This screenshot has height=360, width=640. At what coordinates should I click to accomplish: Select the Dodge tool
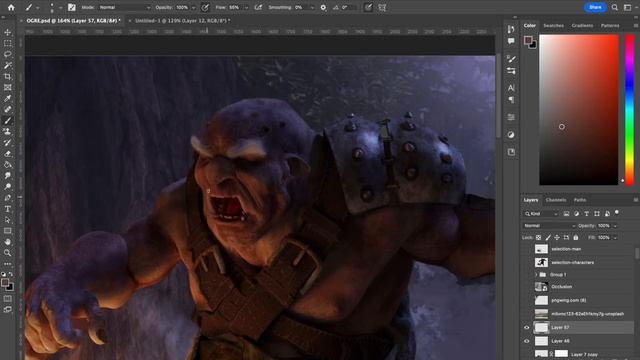(x=7, y=187)
